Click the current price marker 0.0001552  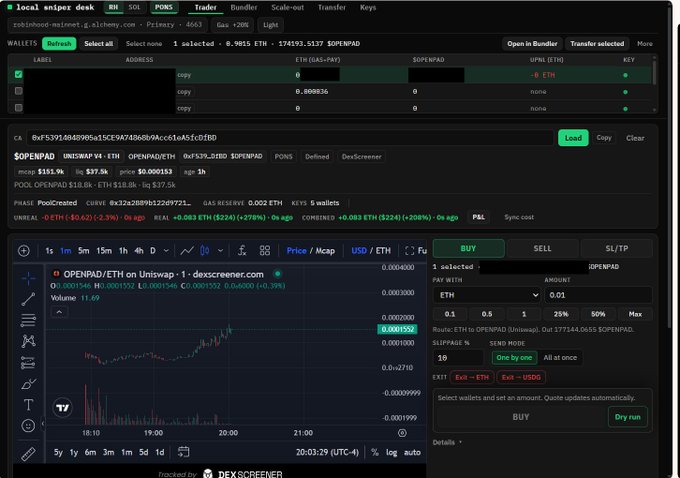397,329
